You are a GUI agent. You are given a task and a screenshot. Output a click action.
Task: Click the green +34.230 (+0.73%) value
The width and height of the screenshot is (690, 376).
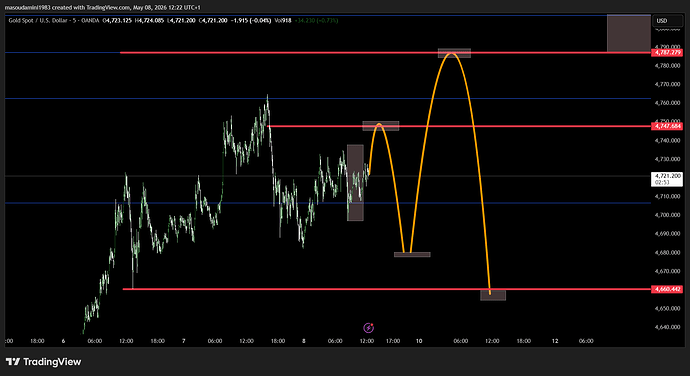click(x=316, y=21)
